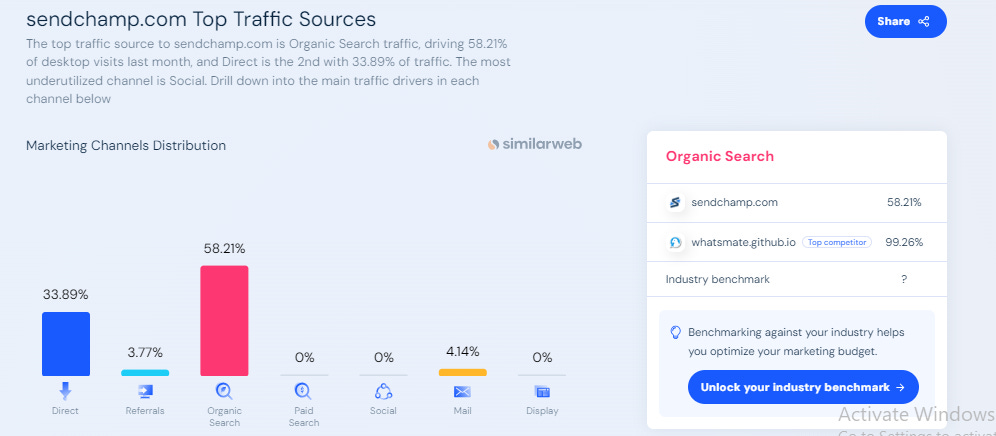Click the 0% value above Display
This screenshot has height=436, width=996.
(x=542, y=358)
